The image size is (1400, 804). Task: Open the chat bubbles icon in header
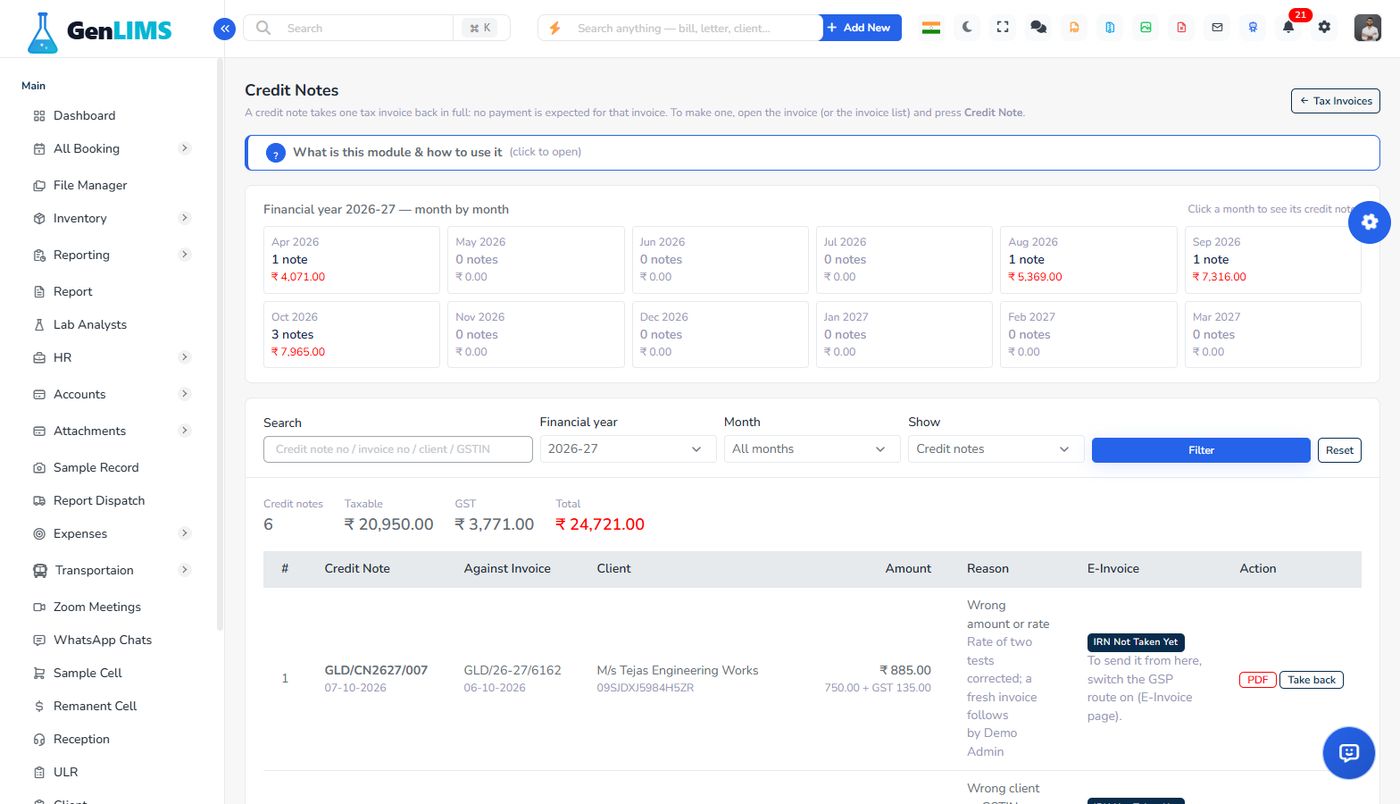1039,28
